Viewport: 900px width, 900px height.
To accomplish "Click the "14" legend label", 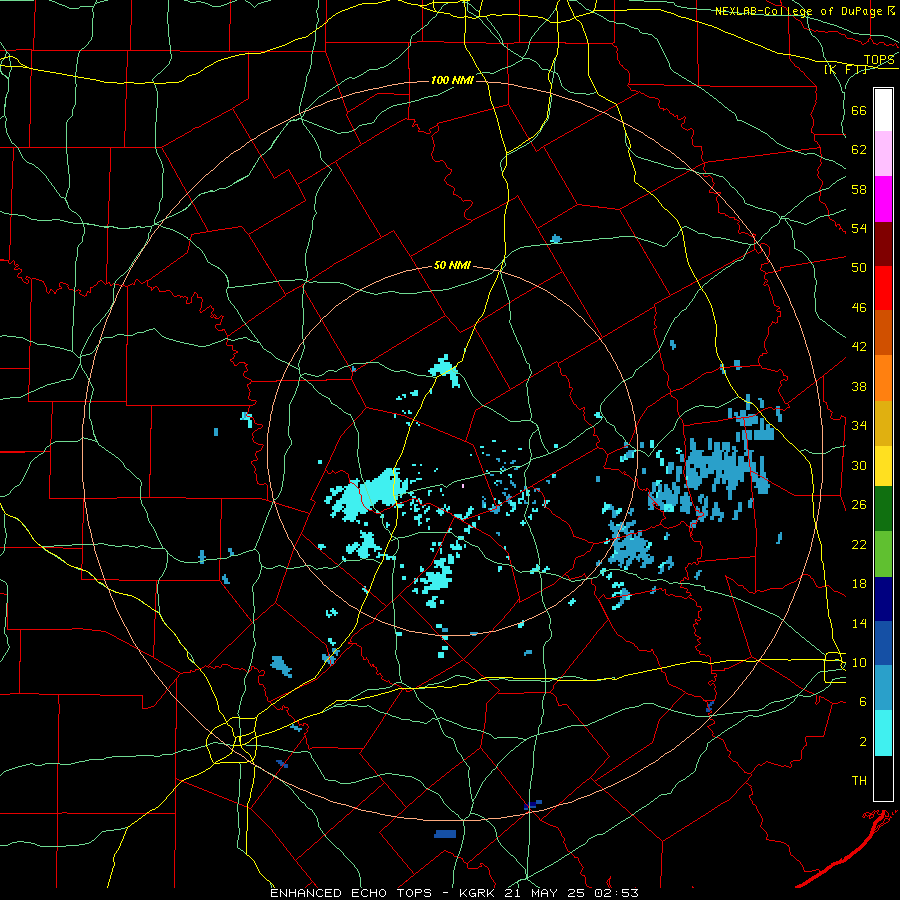I will click(x=859, y=623).
